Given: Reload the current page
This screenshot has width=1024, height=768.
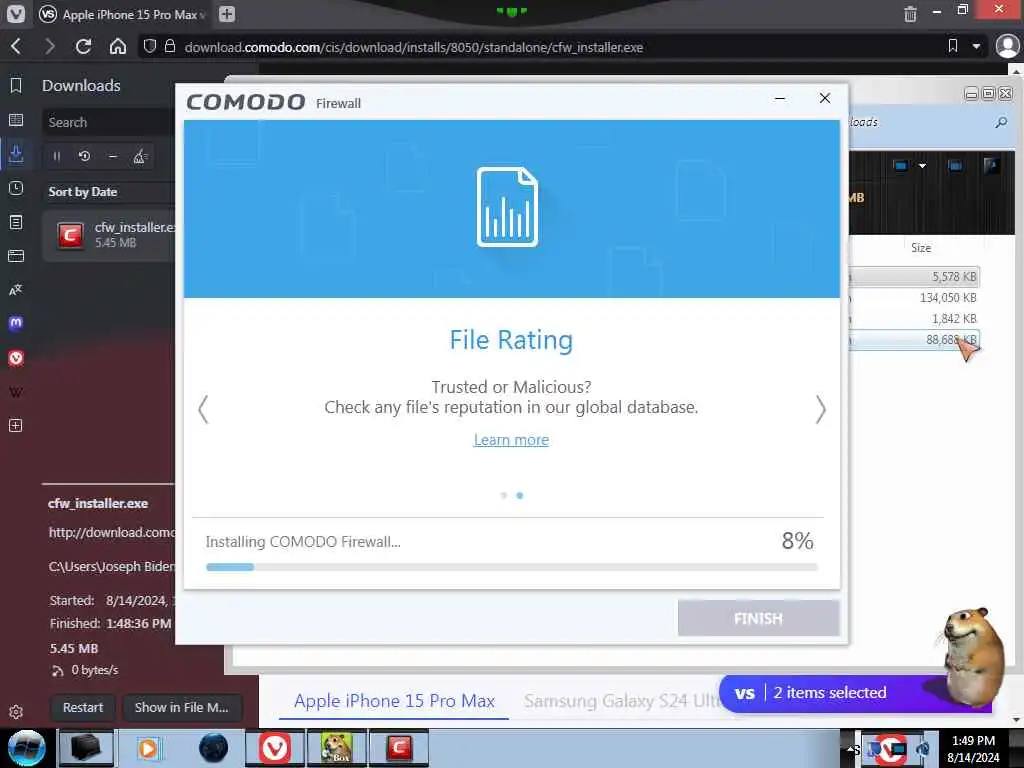Looking at the screenshot, I should [83, 46].
